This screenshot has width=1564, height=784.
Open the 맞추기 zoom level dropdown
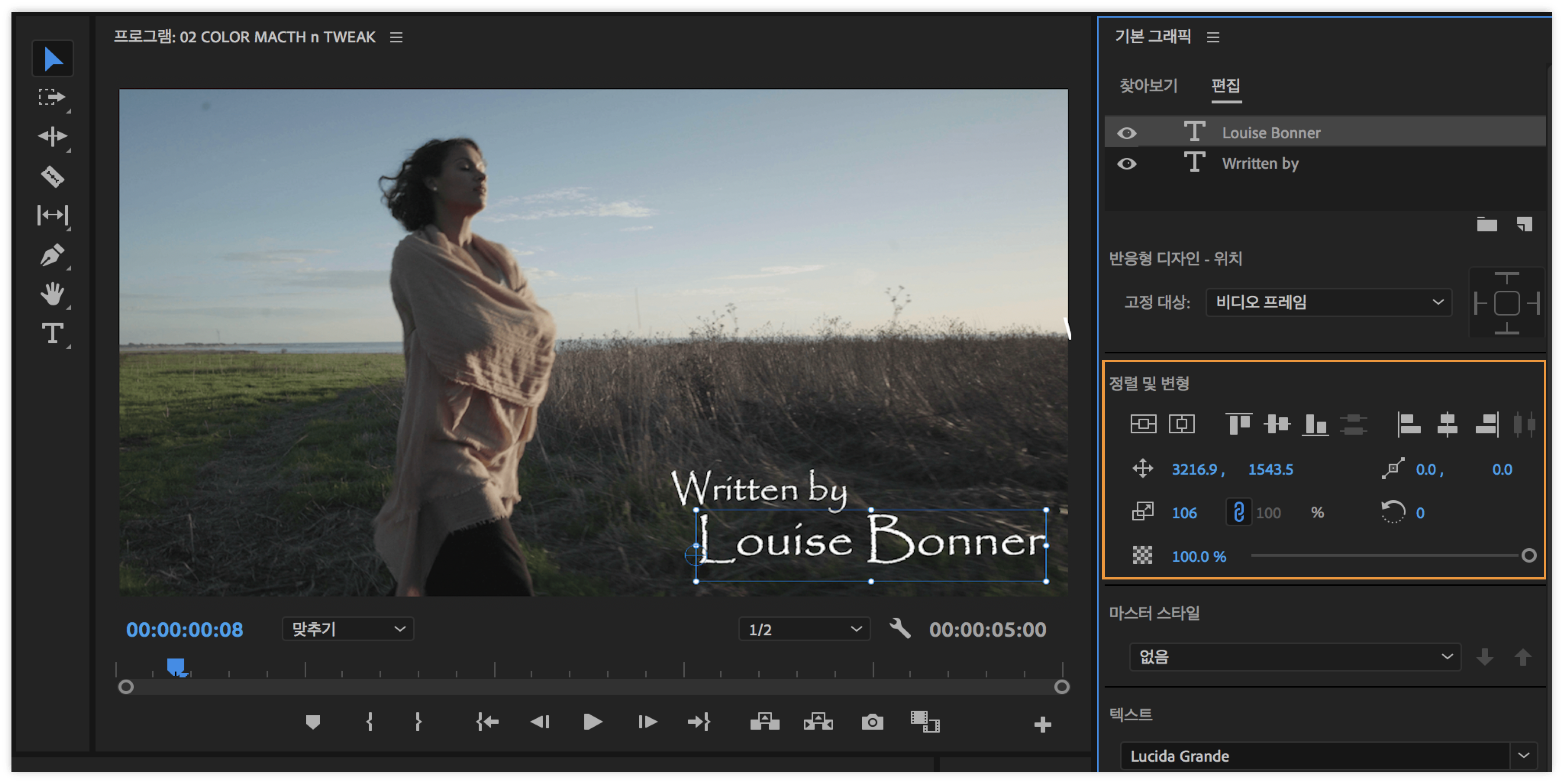click(x=347, y=629)
